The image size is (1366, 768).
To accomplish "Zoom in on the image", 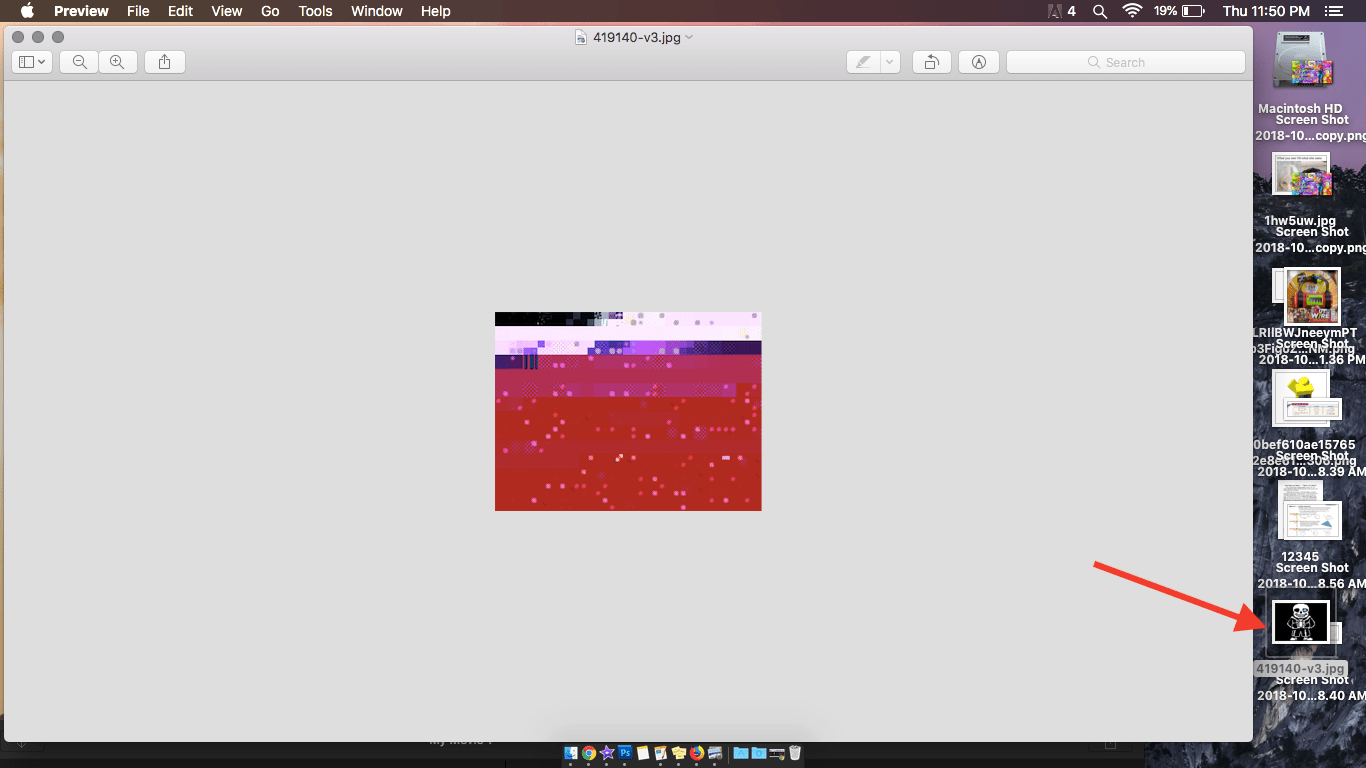I will tap(117, 62).
